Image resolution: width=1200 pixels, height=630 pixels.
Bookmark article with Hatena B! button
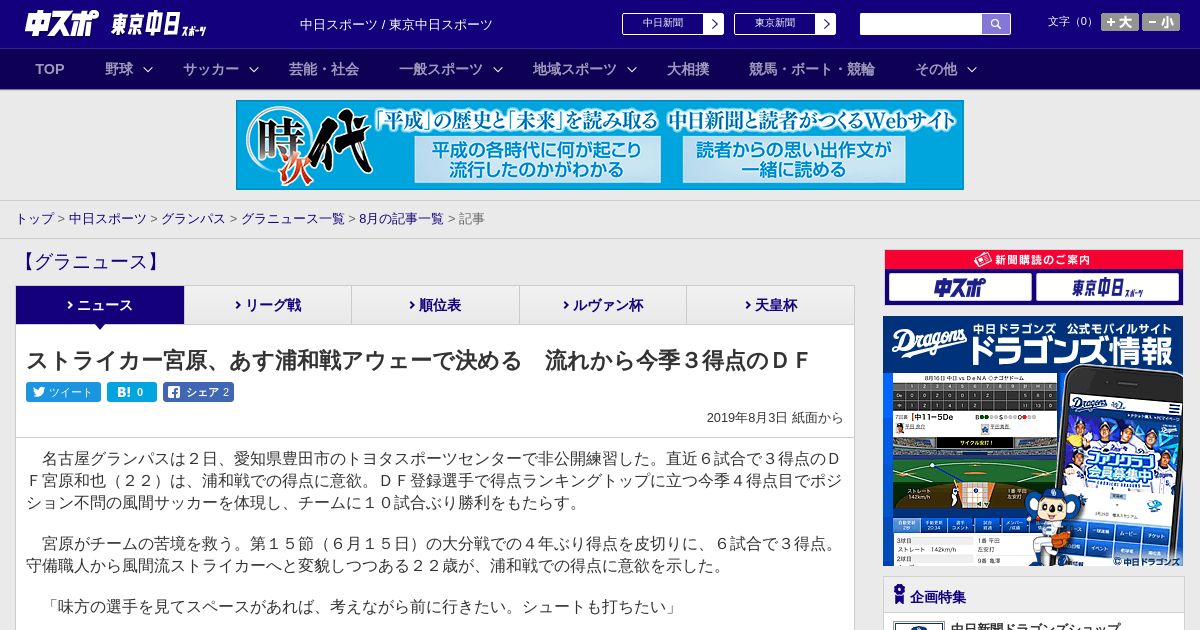click(132, 392)
